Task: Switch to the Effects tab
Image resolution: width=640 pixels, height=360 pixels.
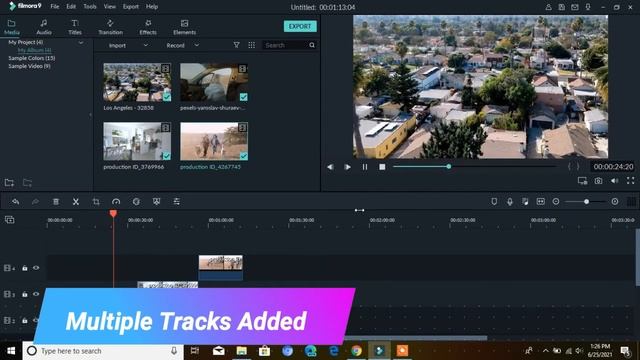Action: tap(148, 27)
